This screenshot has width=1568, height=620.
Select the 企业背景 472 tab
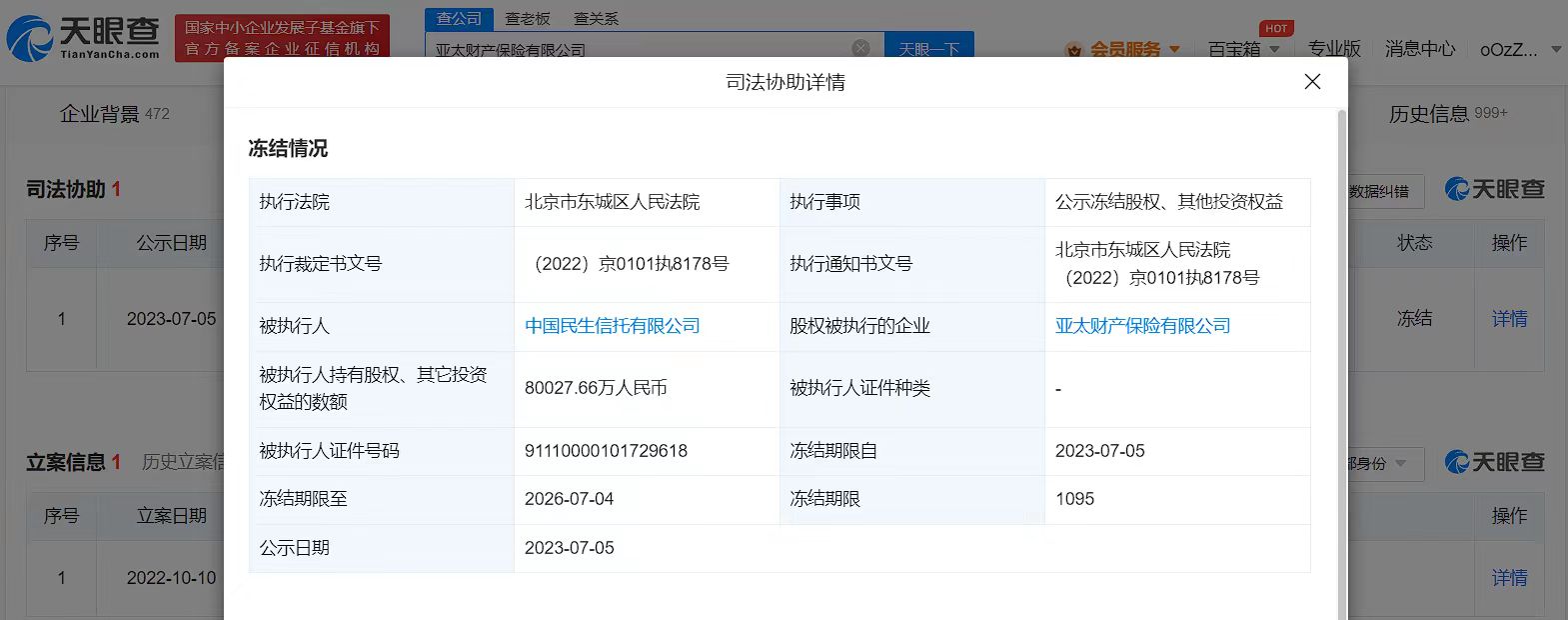tap(114, 114)
